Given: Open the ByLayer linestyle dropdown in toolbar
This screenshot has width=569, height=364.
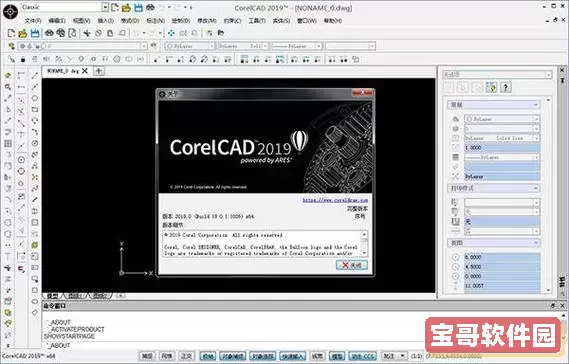Looking at the screenshot, I should [x=265, y=46].
